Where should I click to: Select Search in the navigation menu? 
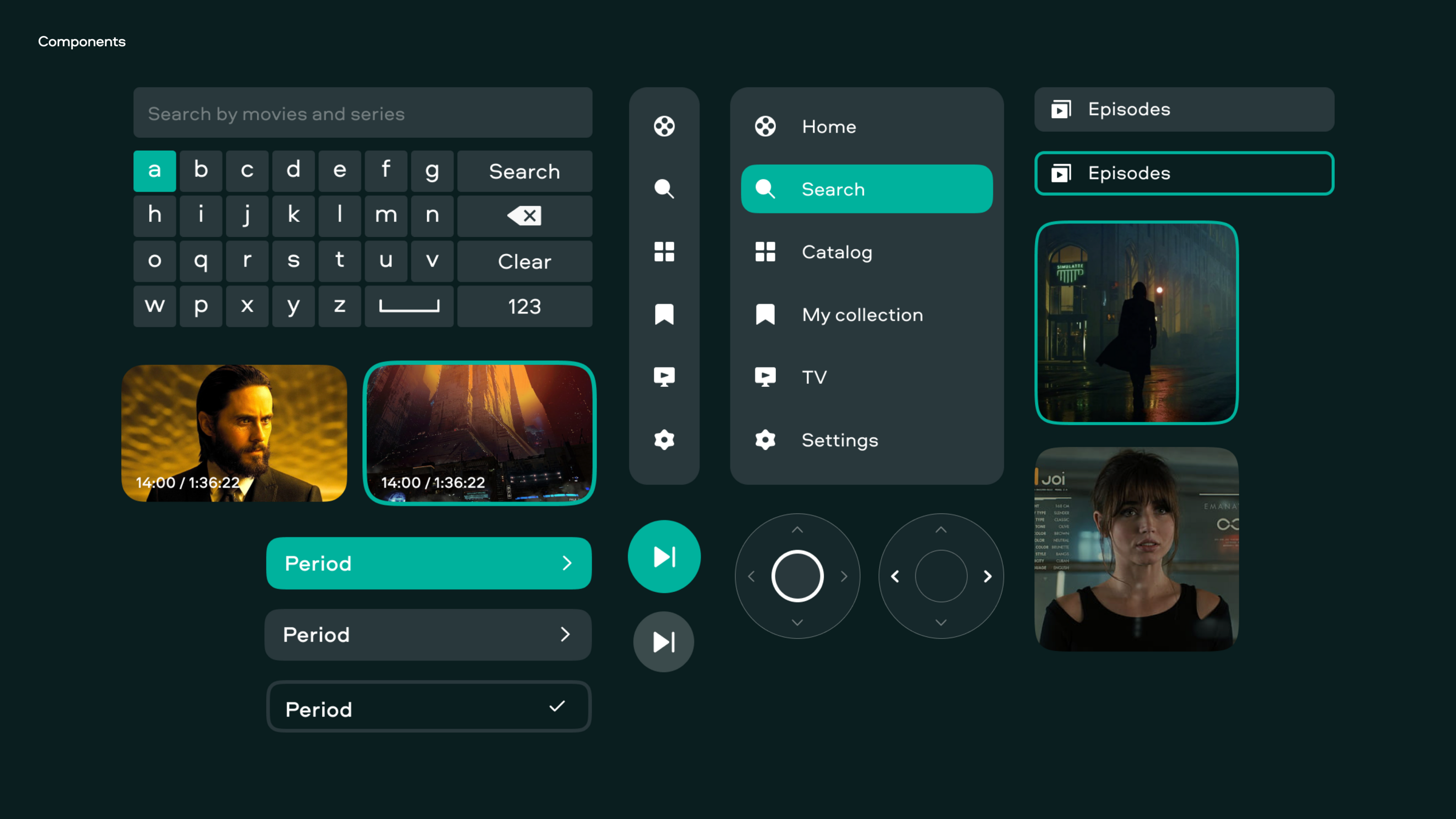(866, 189)
